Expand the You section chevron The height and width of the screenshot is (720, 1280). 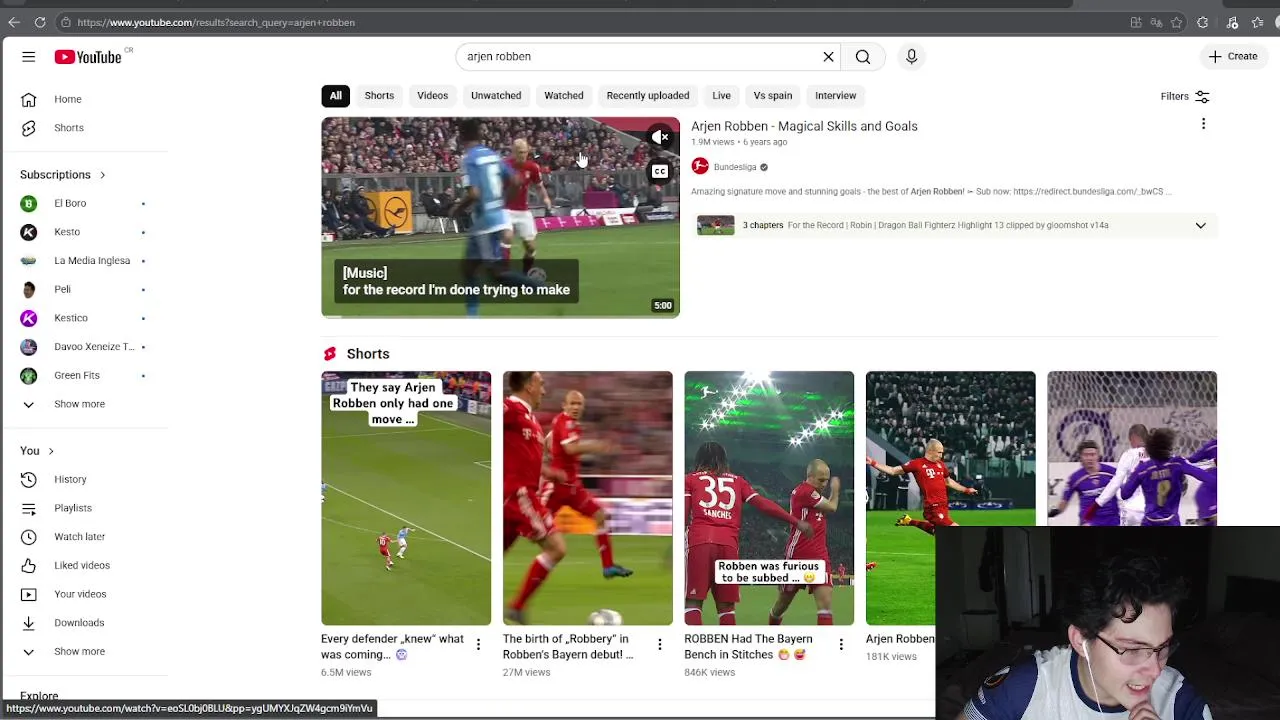pos(51,452)
